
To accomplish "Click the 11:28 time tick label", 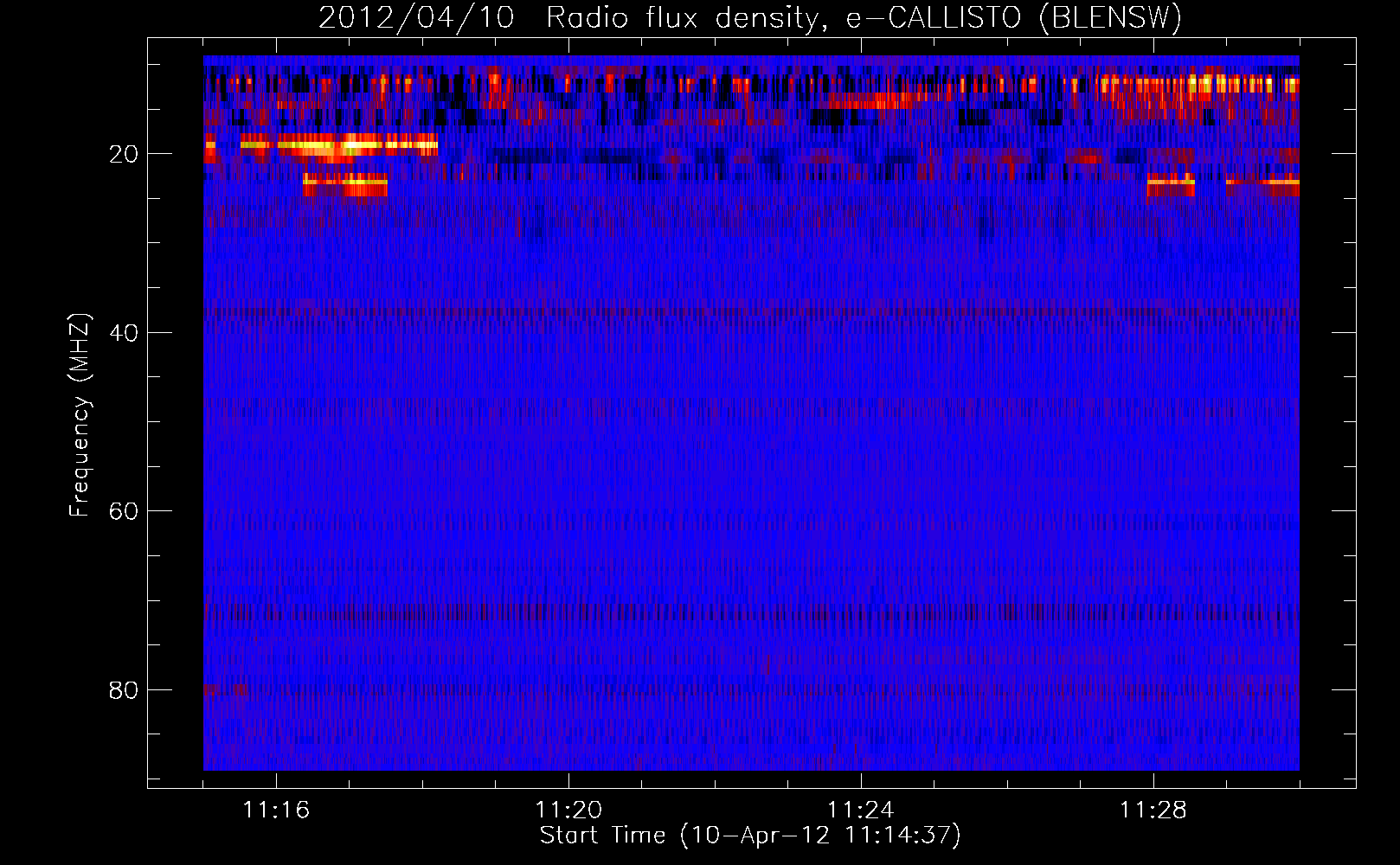I will click(x=1153, y=811).
